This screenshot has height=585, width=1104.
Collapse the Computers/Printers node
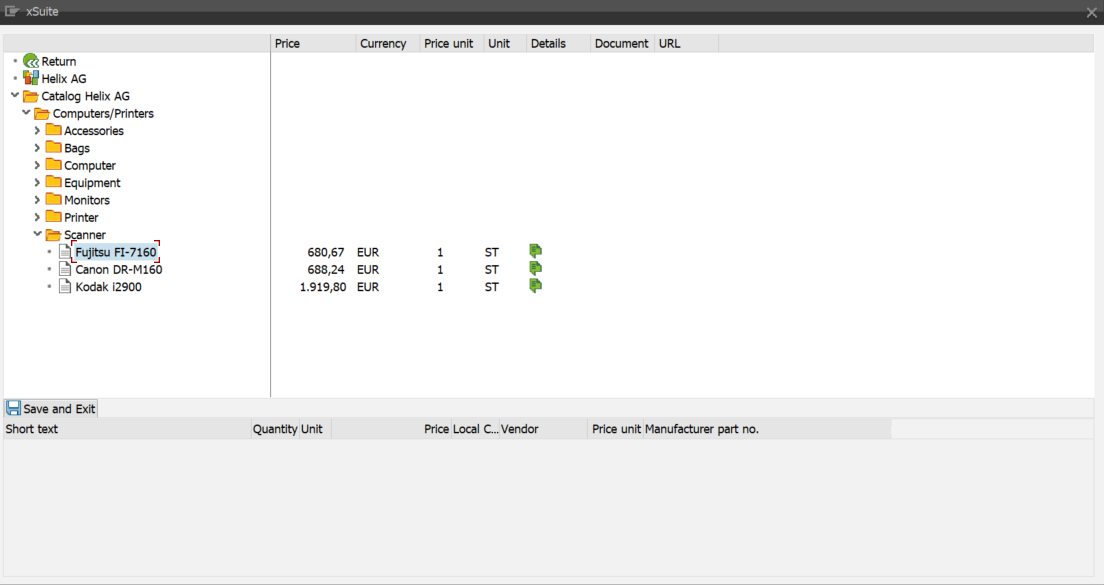tap(26, 113)
